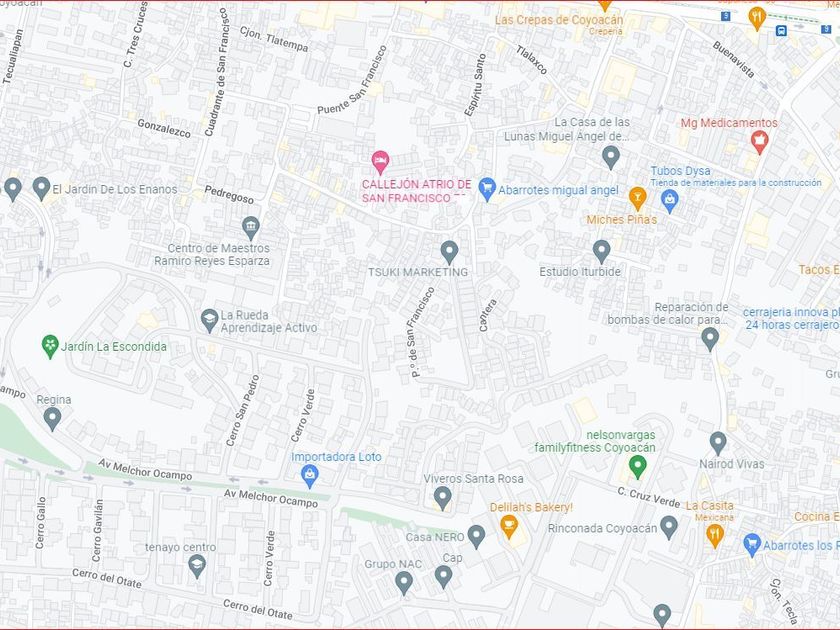Click the Miches Piña's cocktail bar pin

coord(637,199)
